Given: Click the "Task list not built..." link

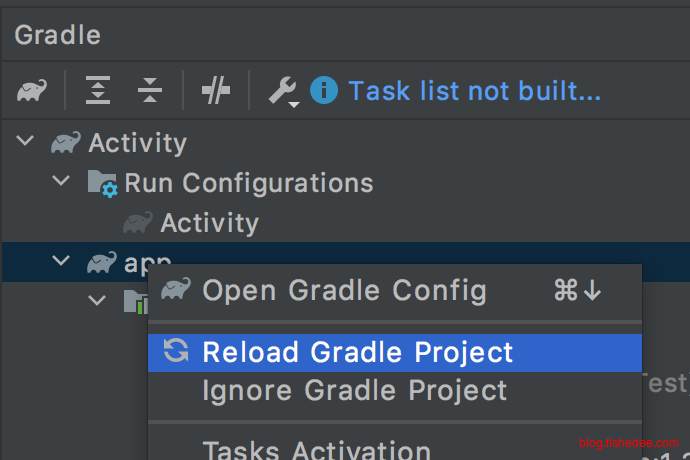Looking at the screenshot, I should tap(474, 91).
